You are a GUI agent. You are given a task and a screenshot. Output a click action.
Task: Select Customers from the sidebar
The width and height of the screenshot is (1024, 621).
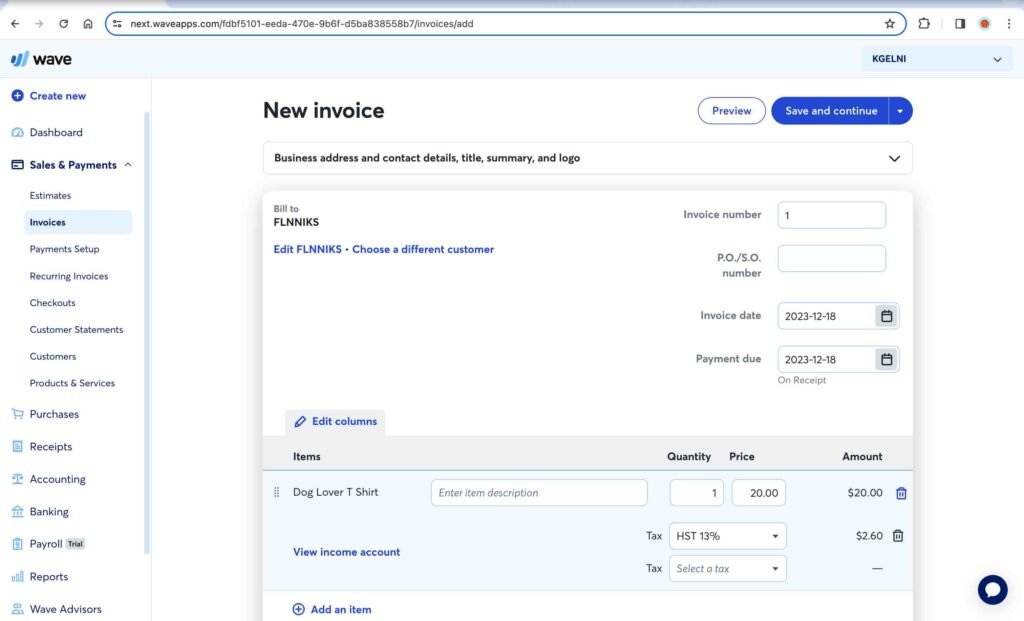(51, 356)
